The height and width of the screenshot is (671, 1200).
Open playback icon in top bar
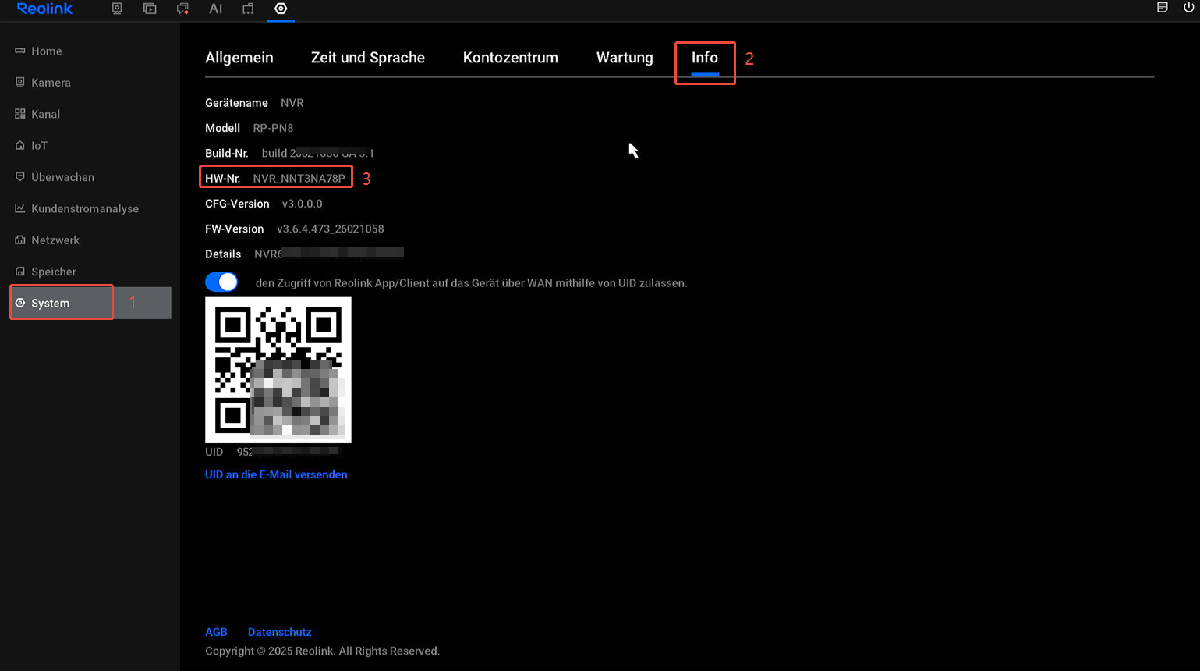(x=150, y=8)
